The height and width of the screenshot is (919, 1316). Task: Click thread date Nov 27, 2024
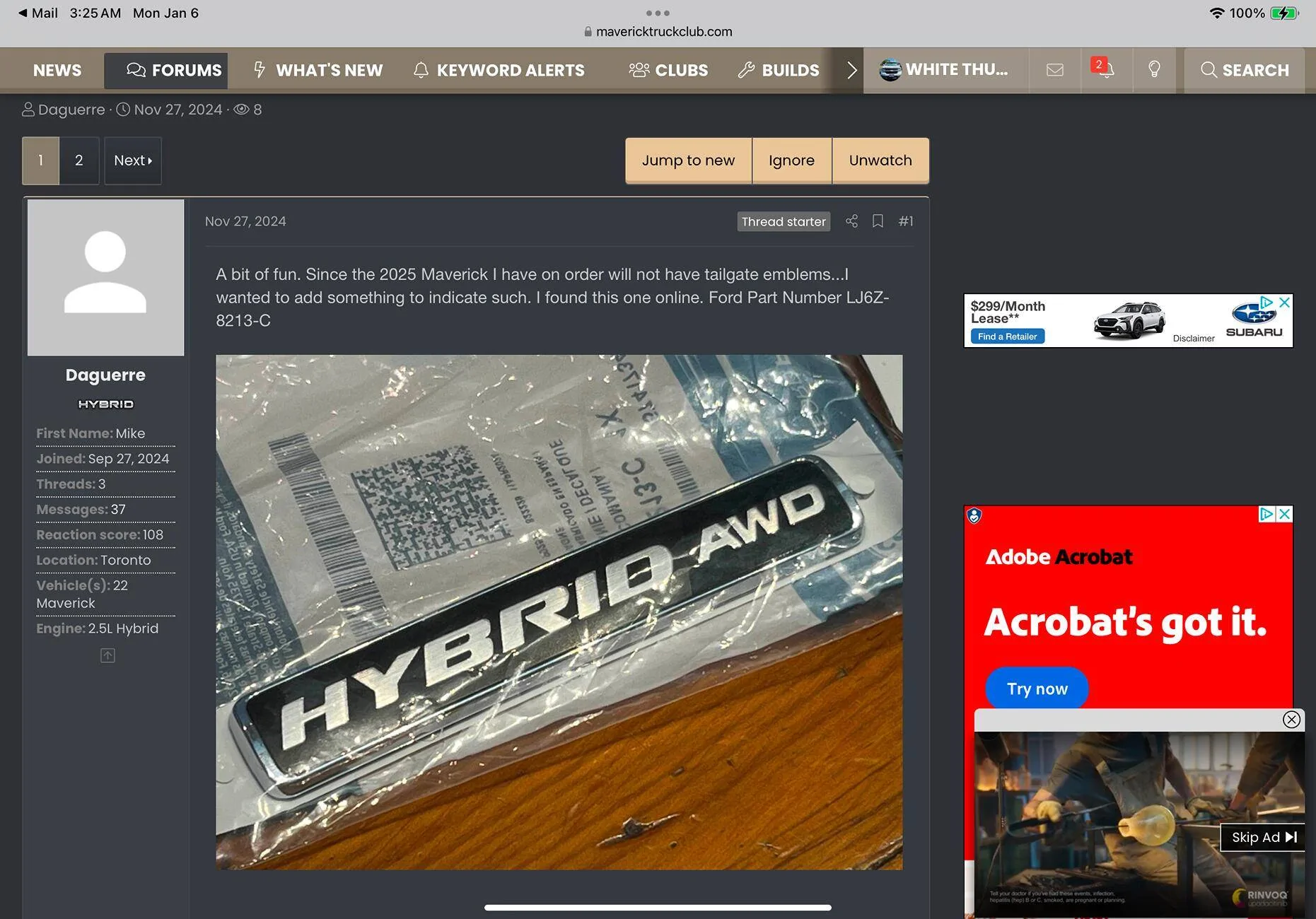[x=178, y=110]
